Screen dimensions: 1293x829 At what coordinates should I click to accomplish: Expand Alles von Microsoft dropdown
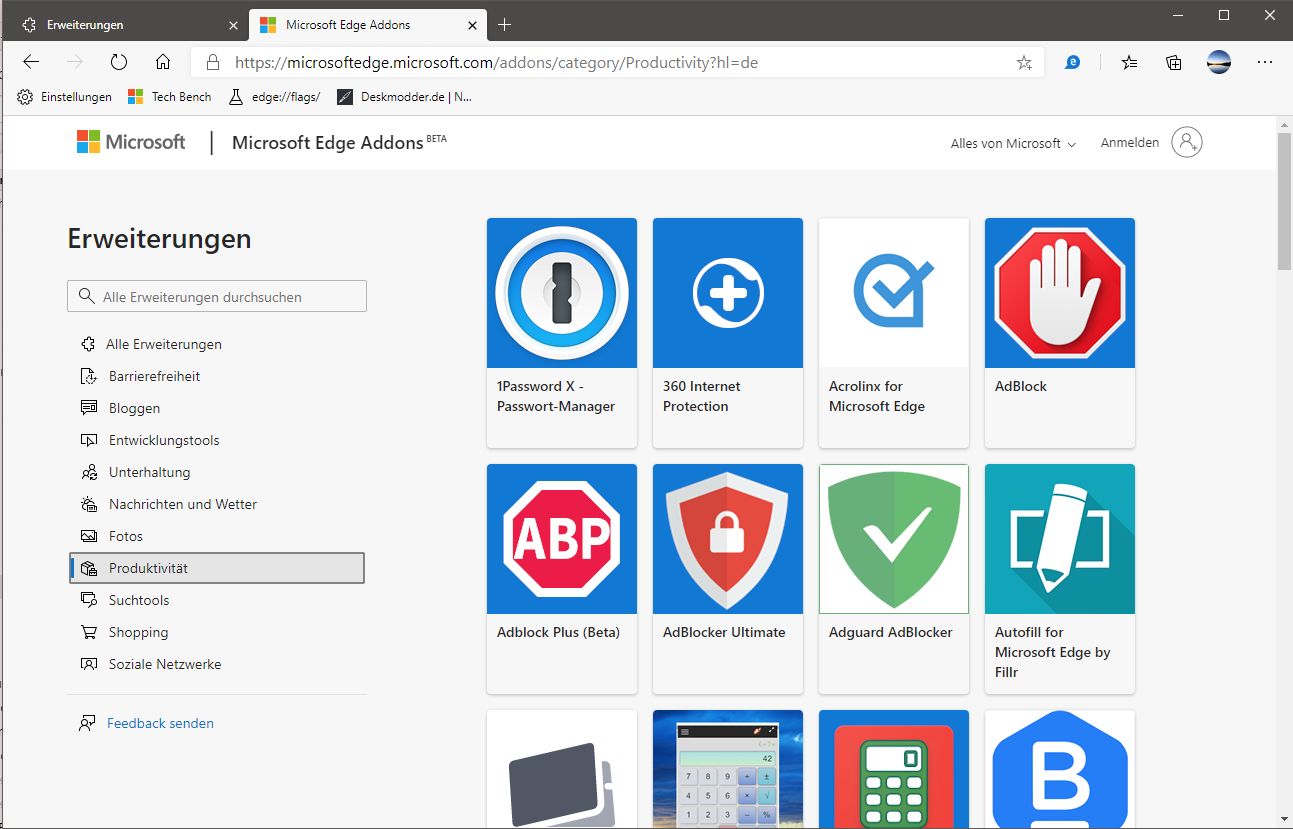click(1013, 143)
